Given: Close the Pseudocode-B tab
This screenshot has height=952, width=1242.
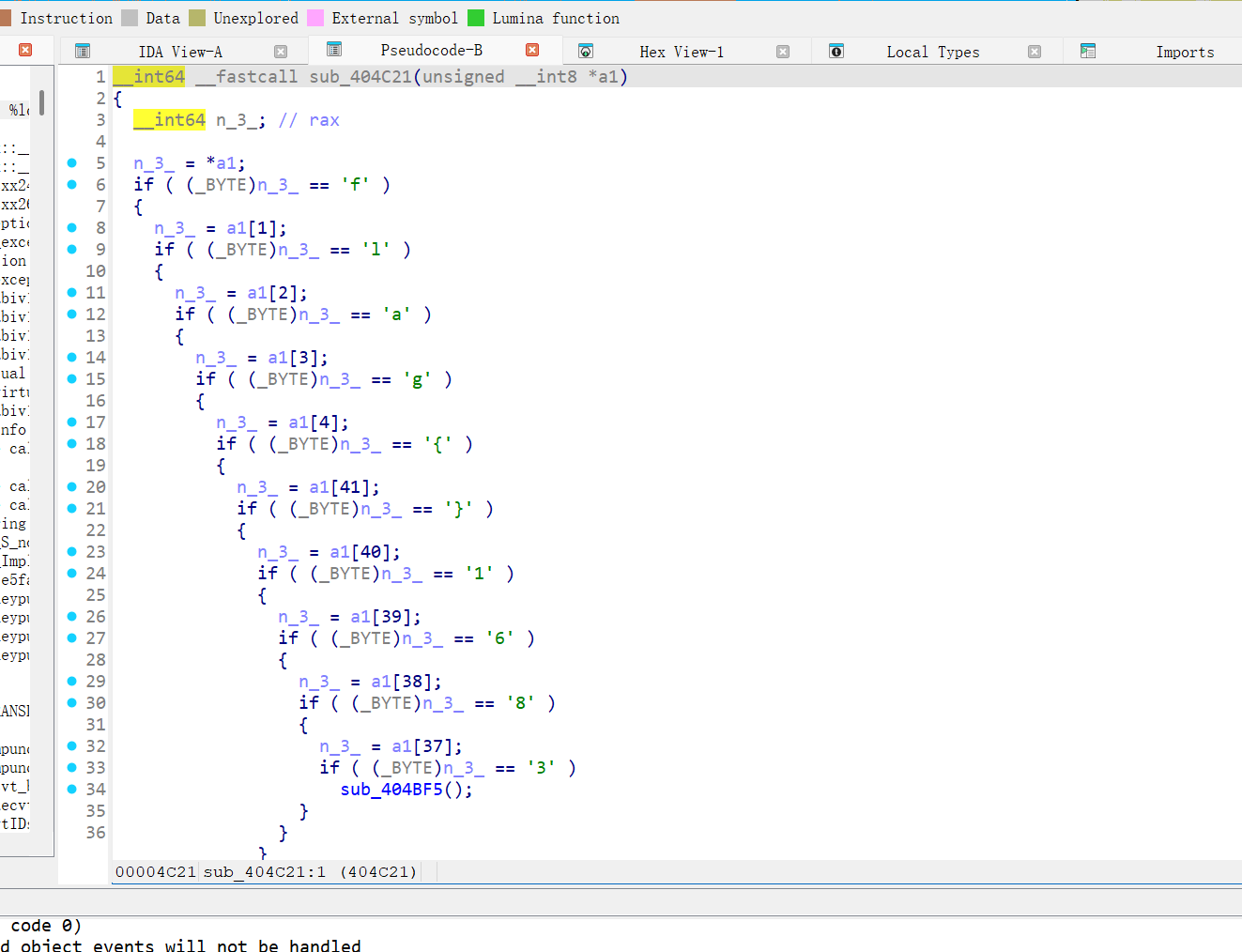Looking at the screenshot, I should click(x=532, y=50).
